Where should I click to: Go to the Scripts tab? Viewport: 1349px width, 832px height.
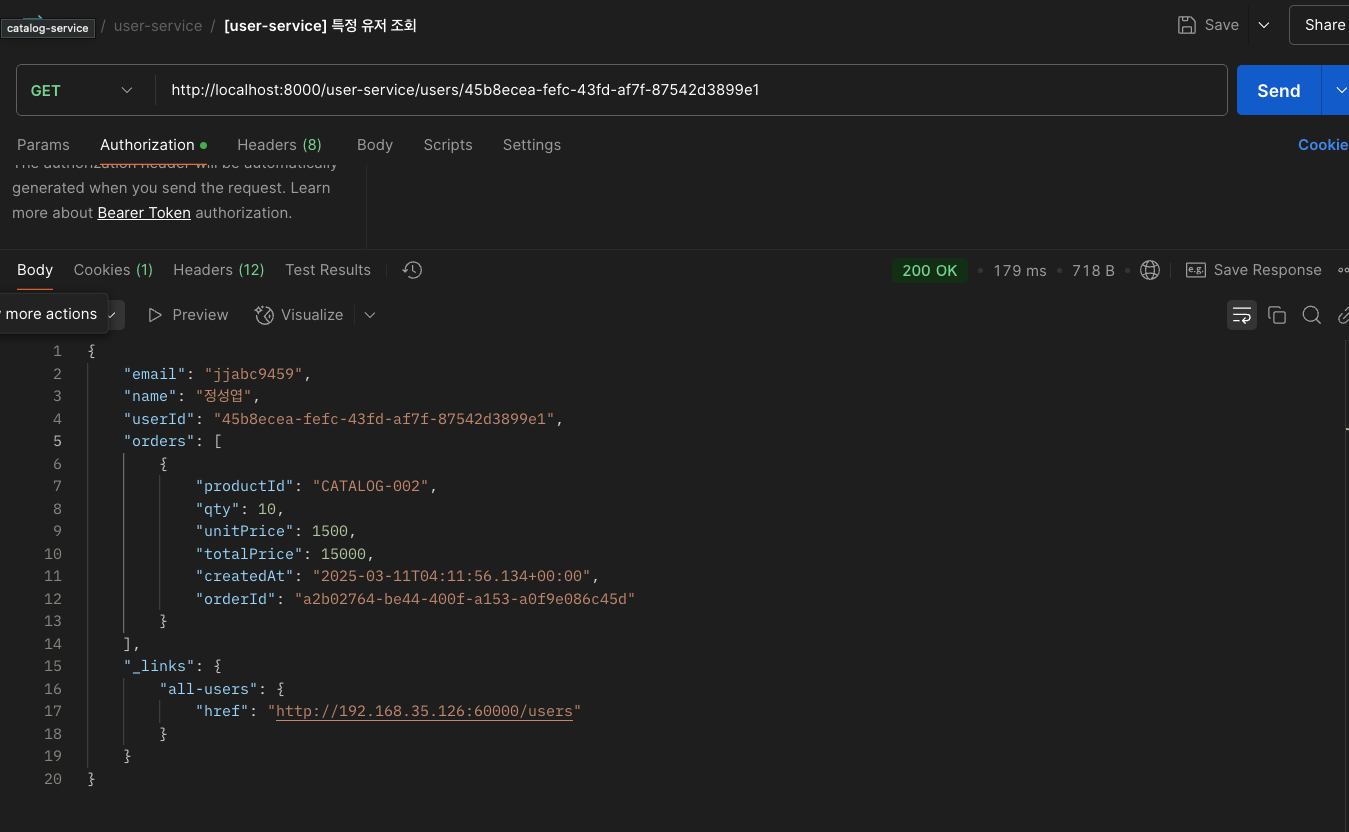click(x=447, y=145)
